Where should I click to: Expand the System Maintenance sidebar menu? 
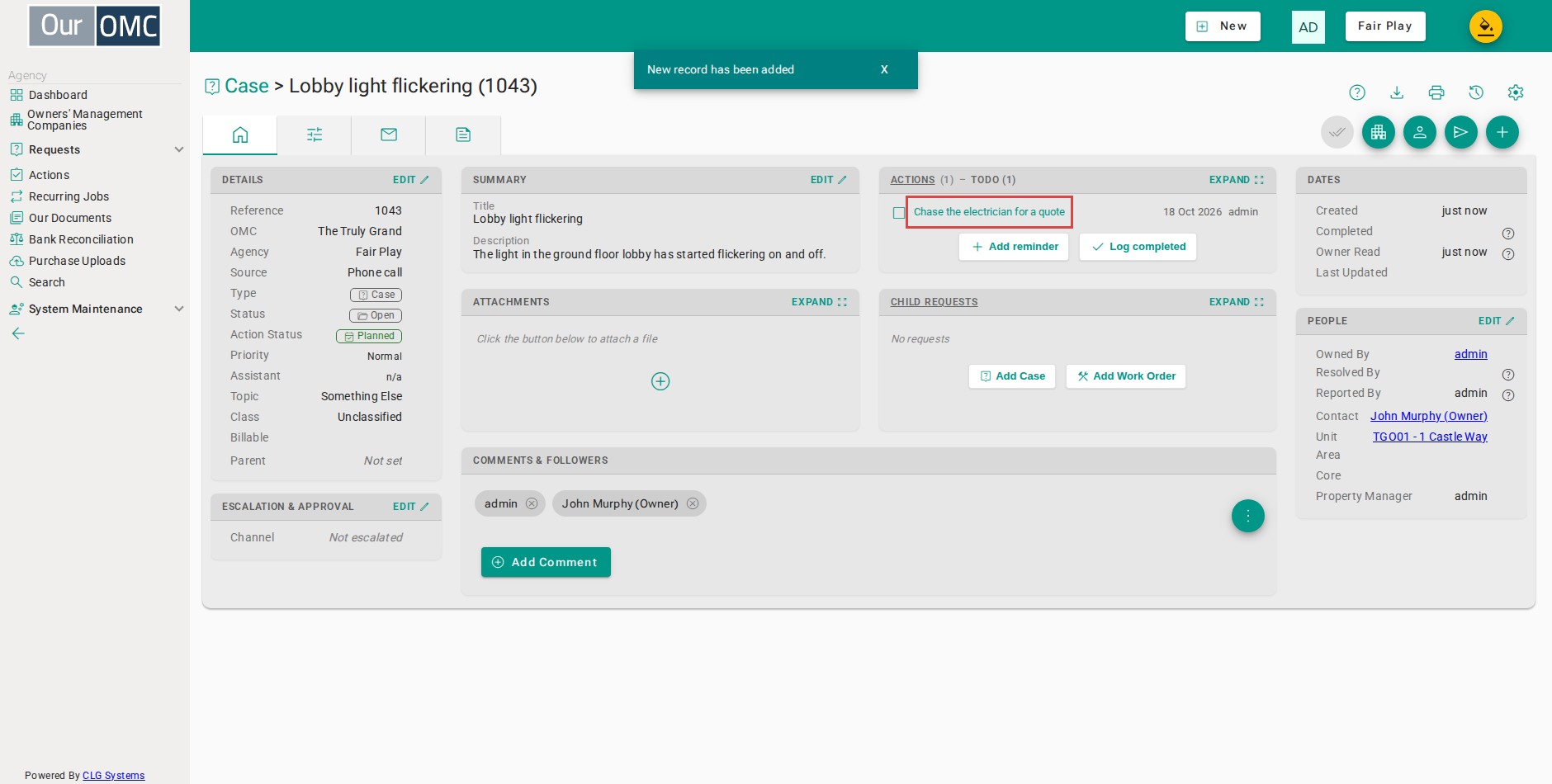pos(96,309)
